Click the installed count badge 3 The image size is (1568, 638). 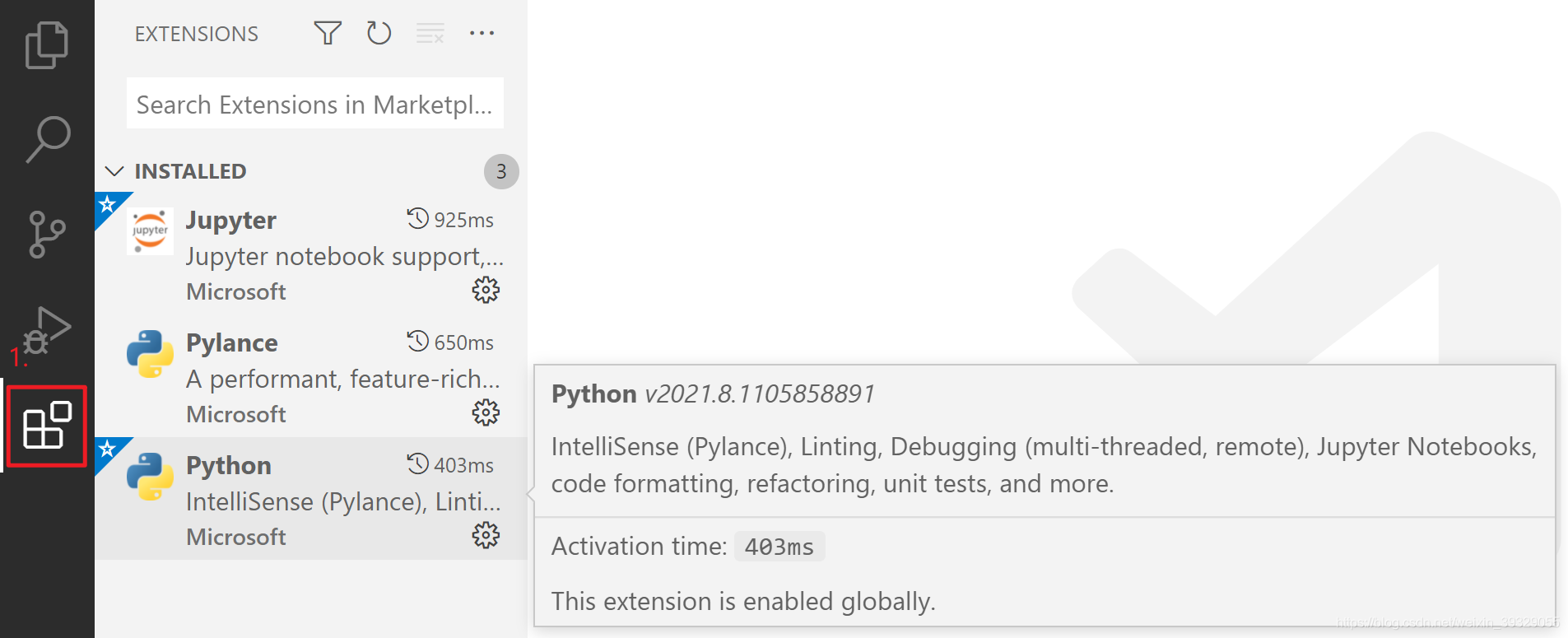[x=501, y=171]
